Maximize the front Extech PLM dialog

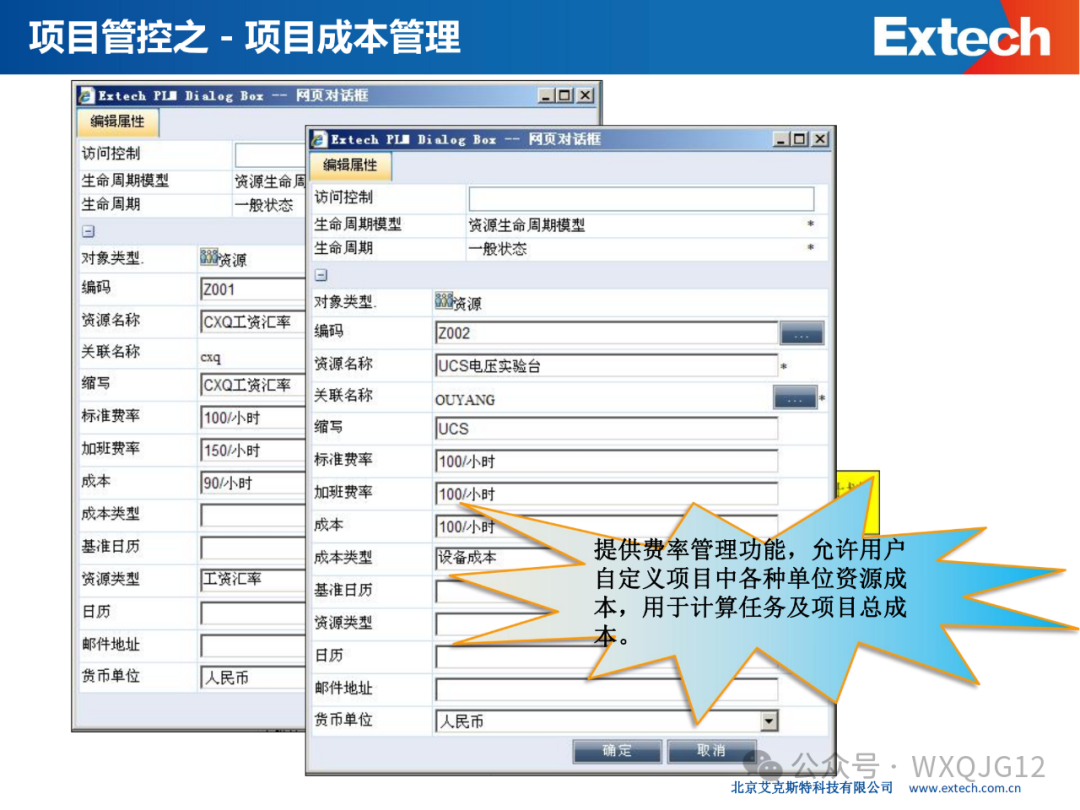coord(799,139)
